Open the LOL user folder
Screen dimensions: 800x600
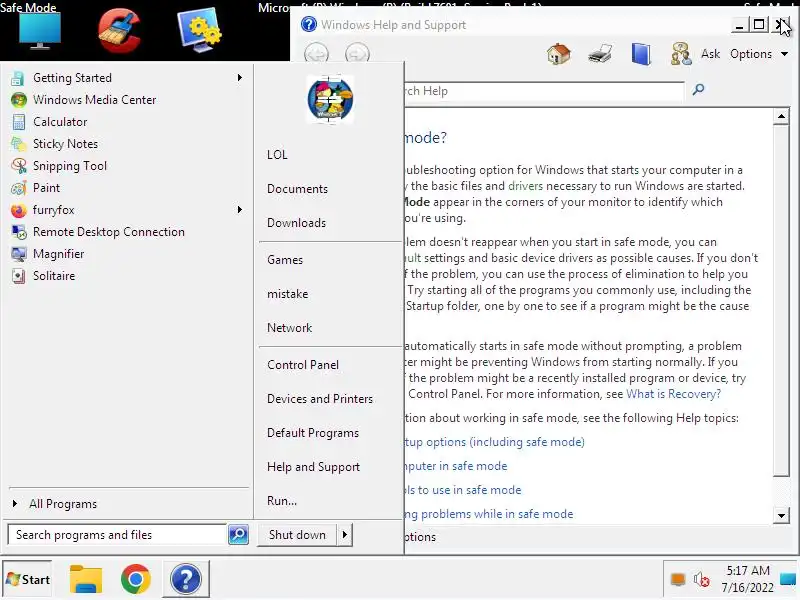[x=277, y=155]
